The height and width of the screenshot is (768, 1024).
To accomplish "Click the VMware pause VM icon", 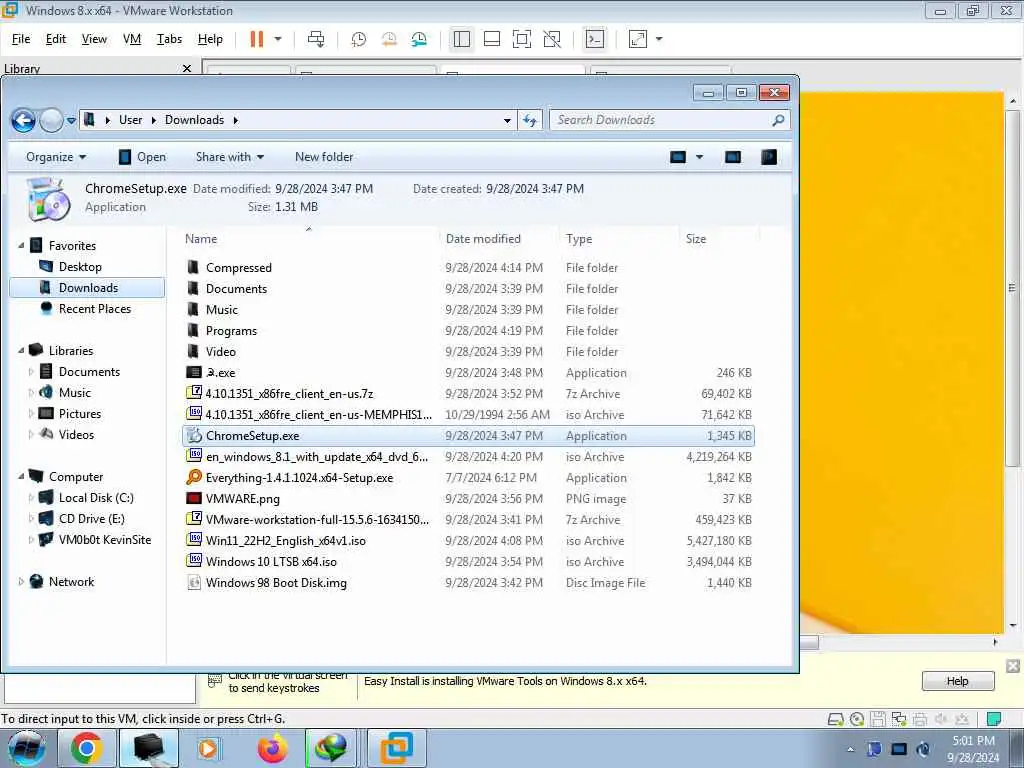I will 257,39.
